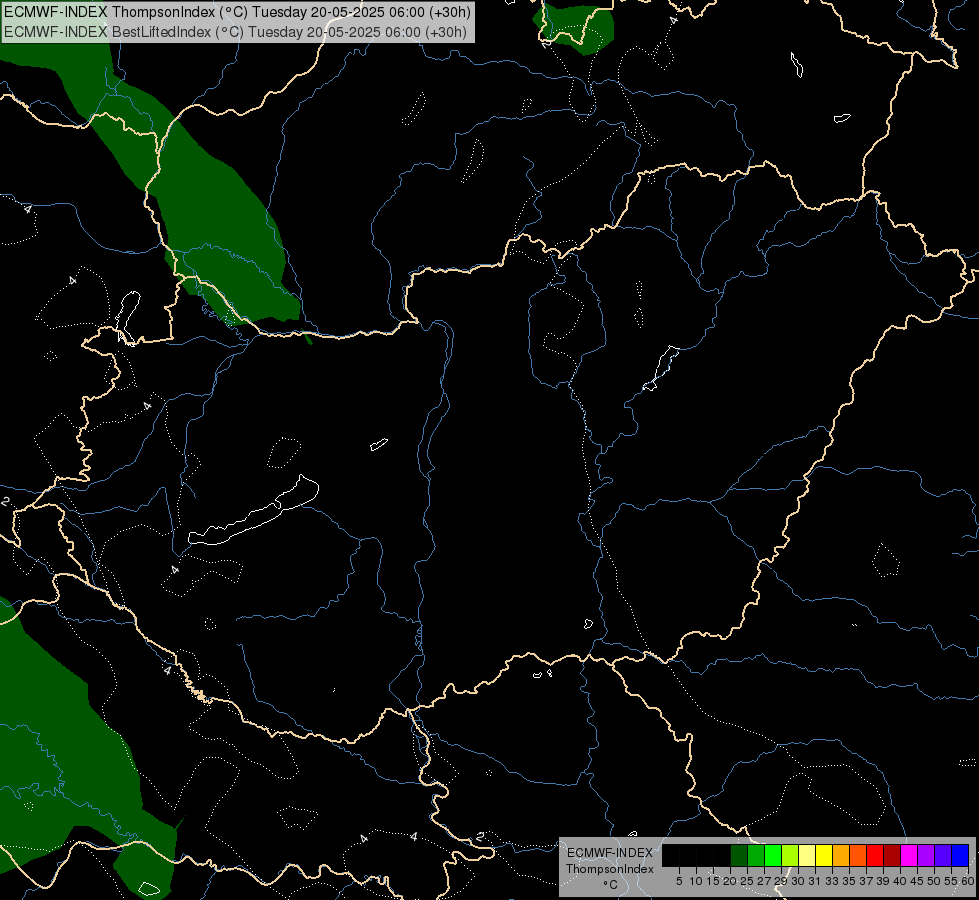979x900 pixels.
Task: Select the magenta 40–45 legend swatch
Action: (909, 855)
